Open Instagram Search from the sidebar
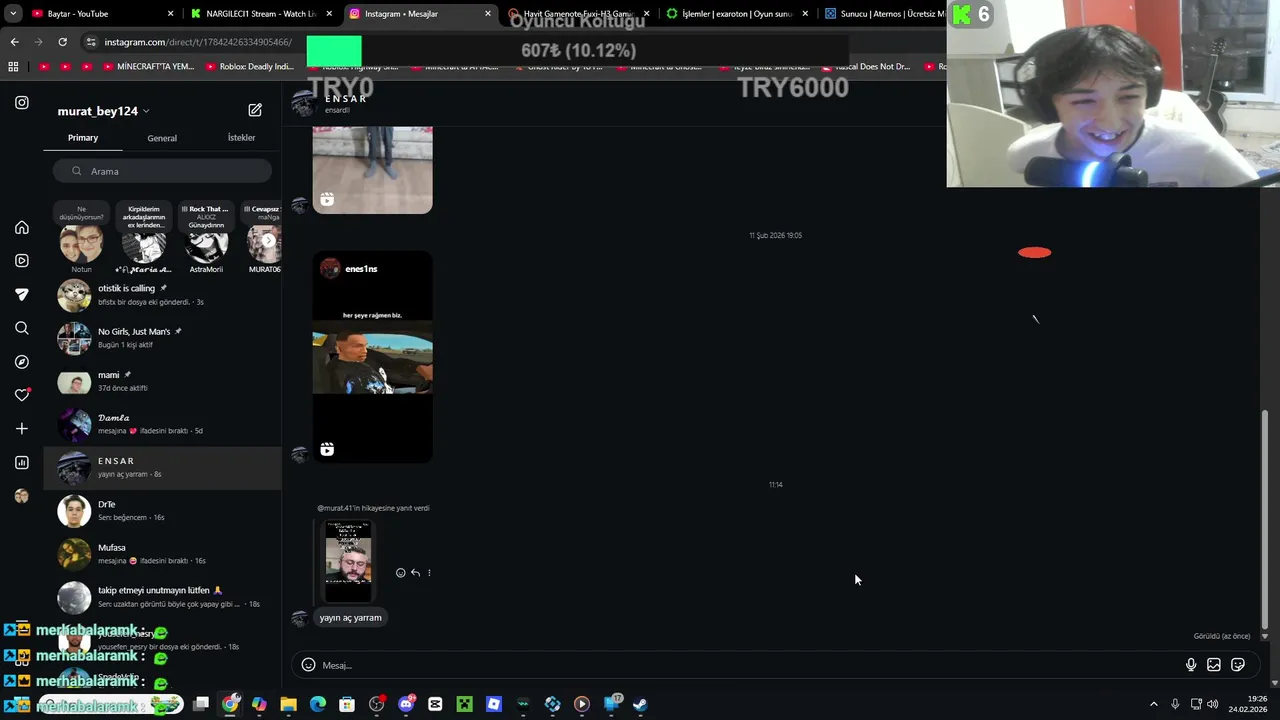1280x720 pixels. pyautogui.click(x=22, y=328)
